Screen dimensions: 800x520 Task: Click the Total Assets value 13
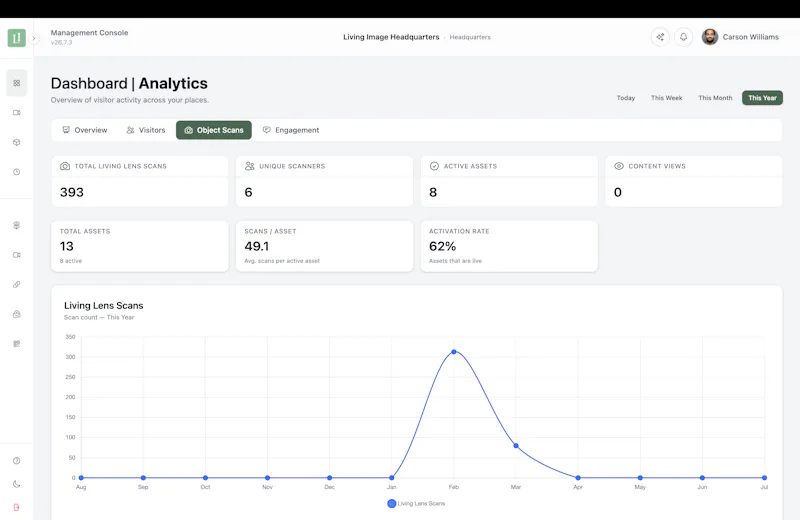67,246
